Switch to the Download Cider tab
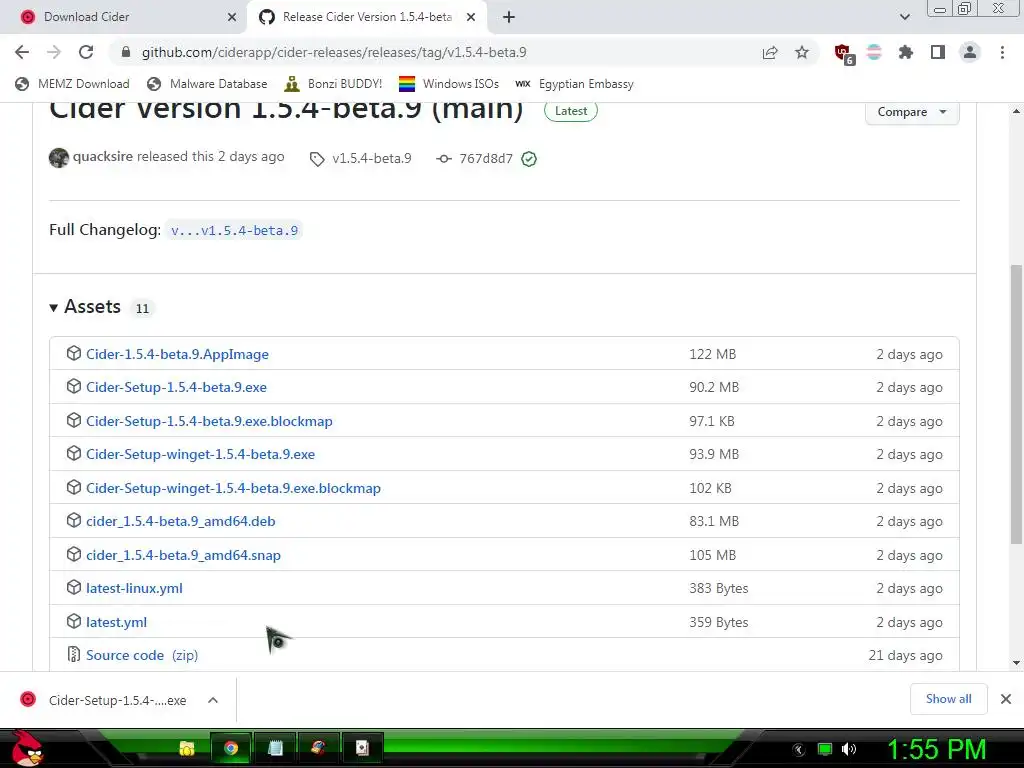This screenshot has height=768, width=1024. point(123,17)
